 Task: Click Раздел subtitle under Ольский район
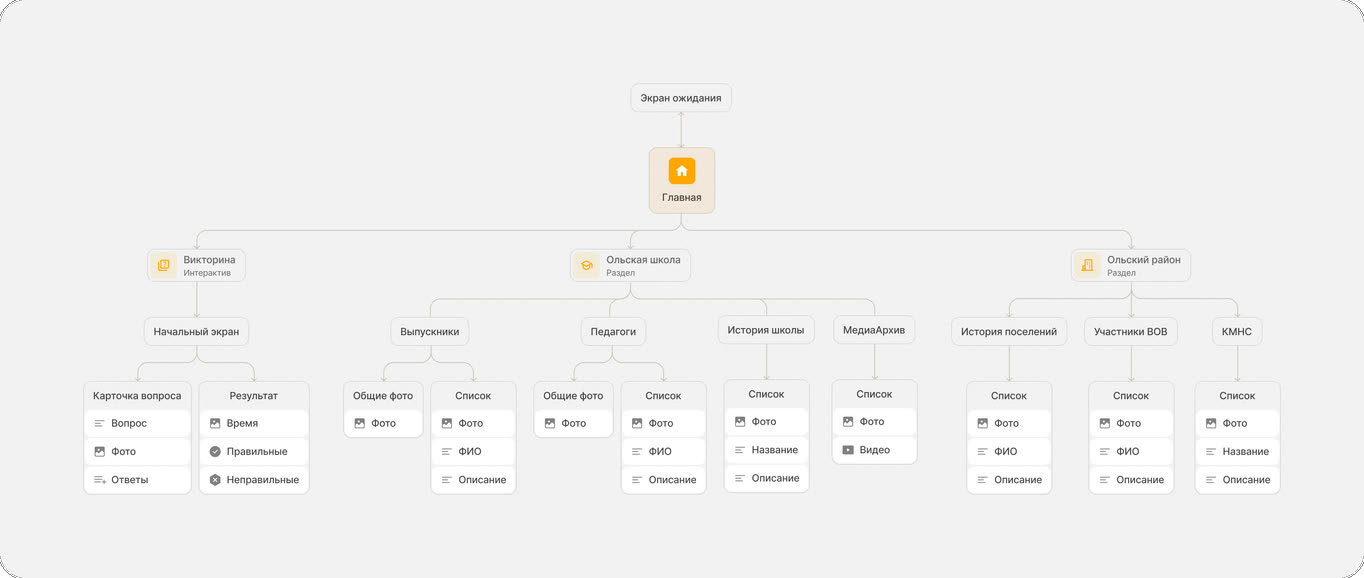point(1121,273)
